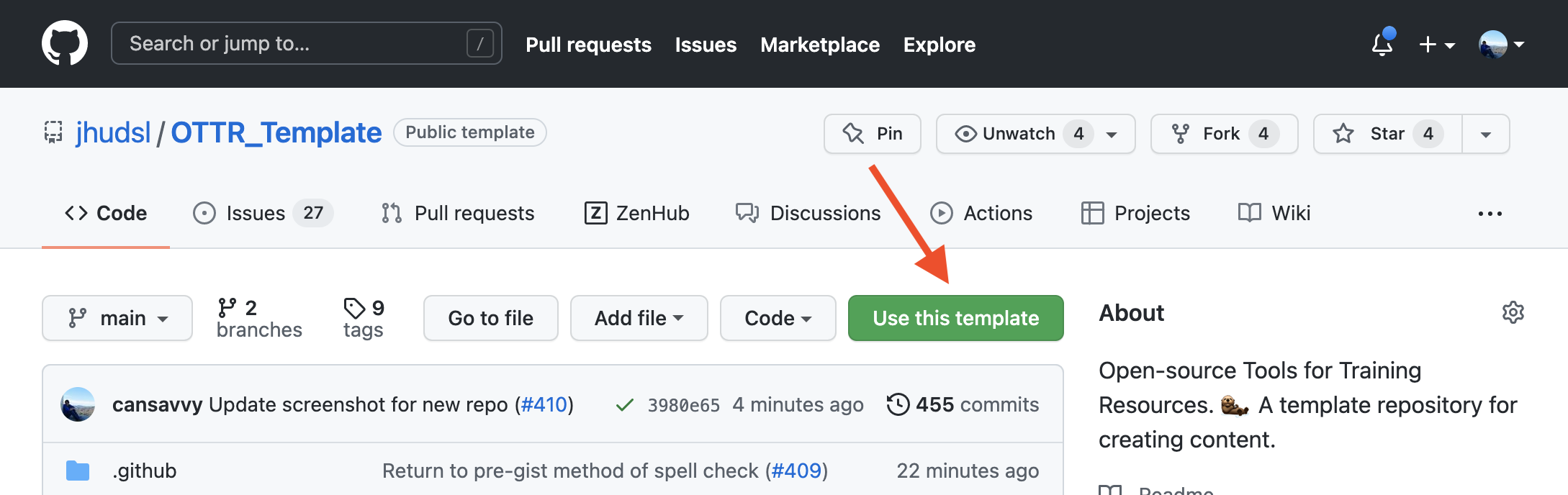Open the main branch selector dropdown
This screenshot has height=495, width=1568.
[x=117, y=318]
